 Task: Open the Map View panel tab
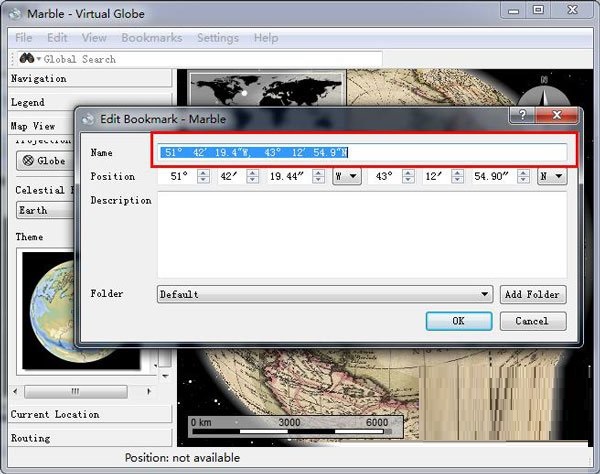point(42,126)
